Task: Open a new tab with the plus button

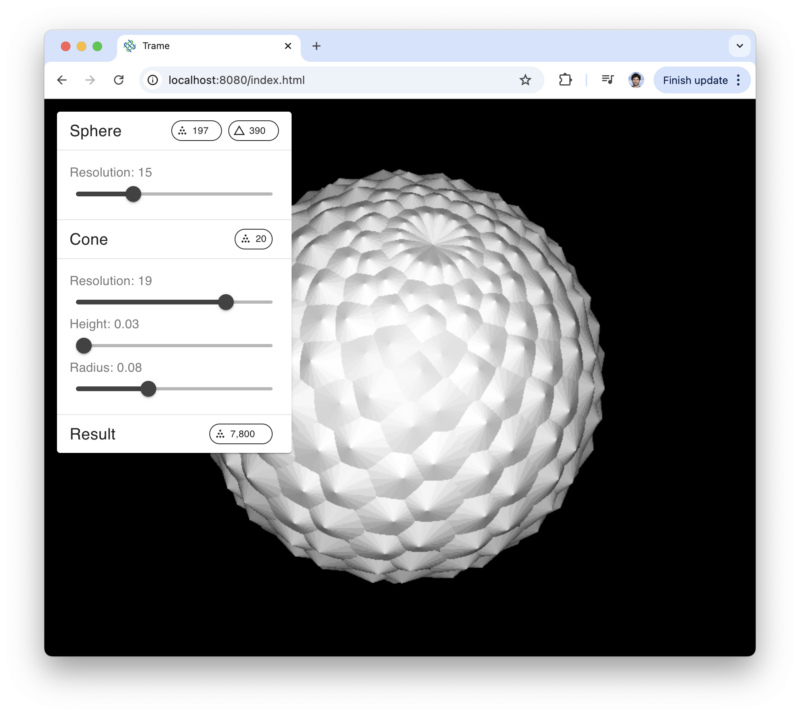Action: tap(317, 45)
